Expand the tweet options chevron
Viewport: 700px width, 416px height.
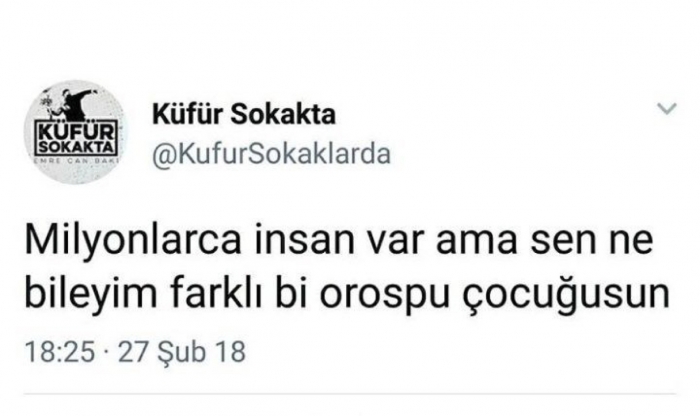pos(667,108)
